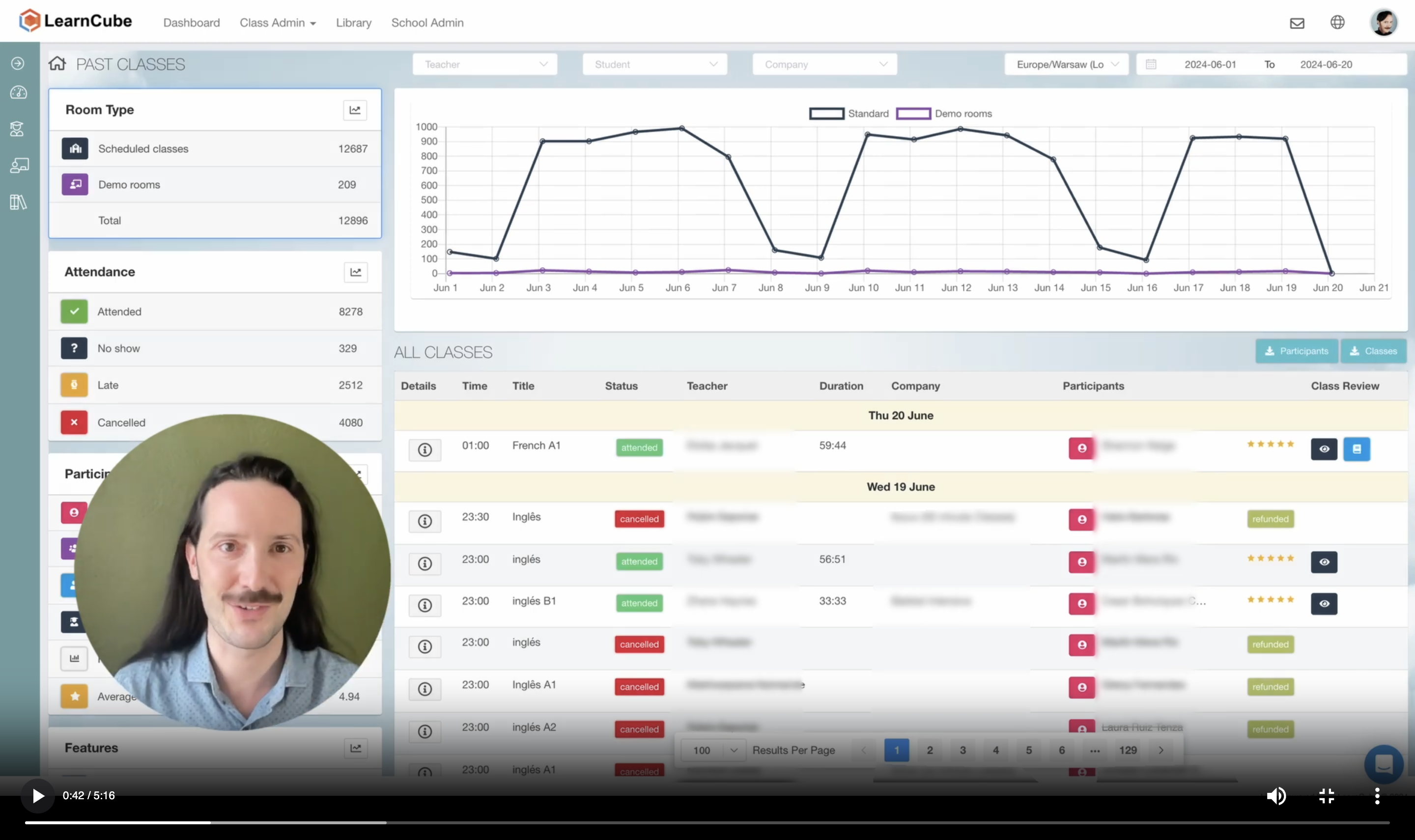The width and height of the screenshot is (1415, 840).
Task: Click the mail/envelope icon in top navigation
Action: 1297,22
